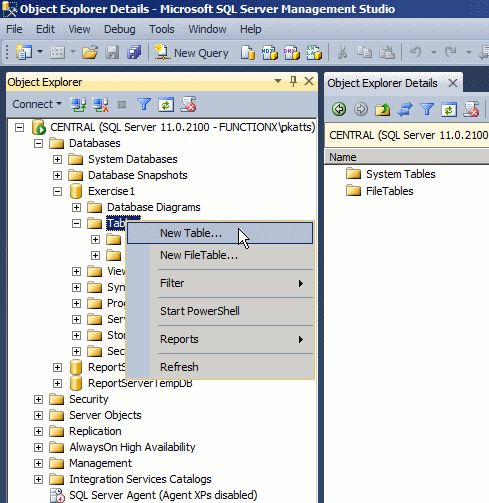Screen dimensions: 489x503
Task: Collapse the Databases node
Action: (39, 144)
